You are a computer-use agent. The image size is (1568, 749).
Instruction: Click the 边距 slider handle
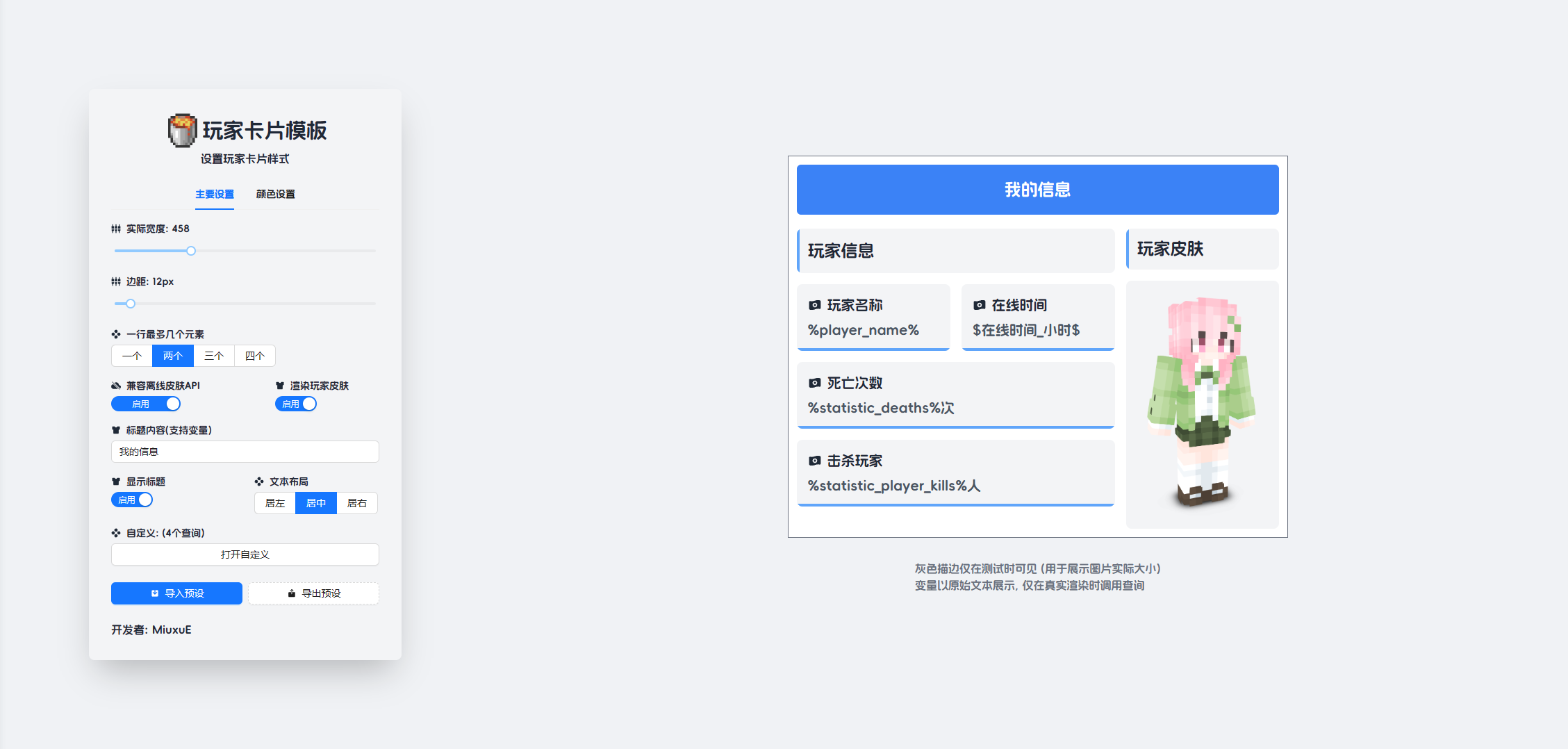131,304
